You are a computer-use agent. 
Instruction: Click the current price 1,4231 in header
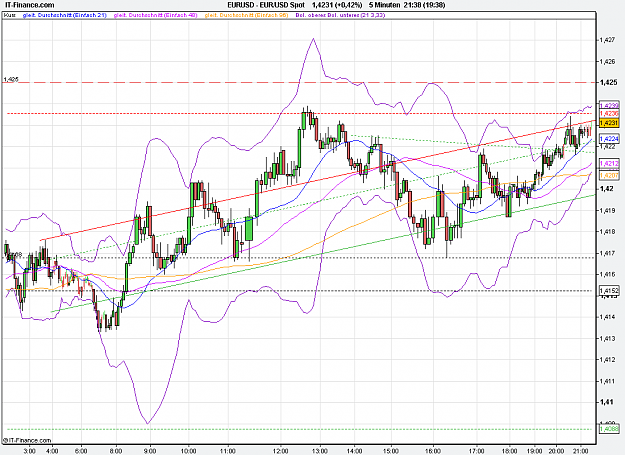(x=322, y=5)
